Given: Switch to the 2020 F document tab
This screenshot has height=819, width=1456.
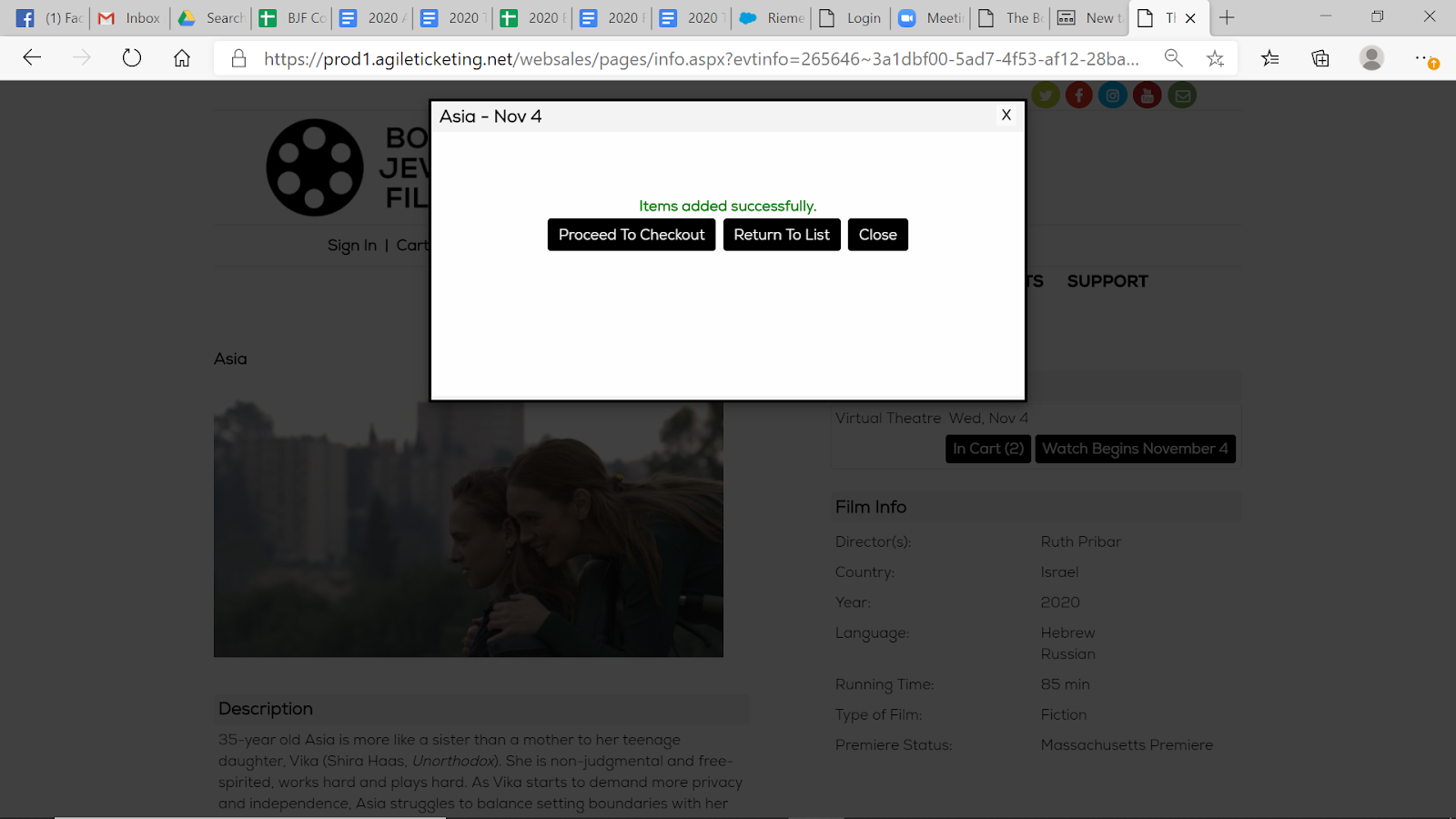Looking at the screenshot, I should point(612,17).
